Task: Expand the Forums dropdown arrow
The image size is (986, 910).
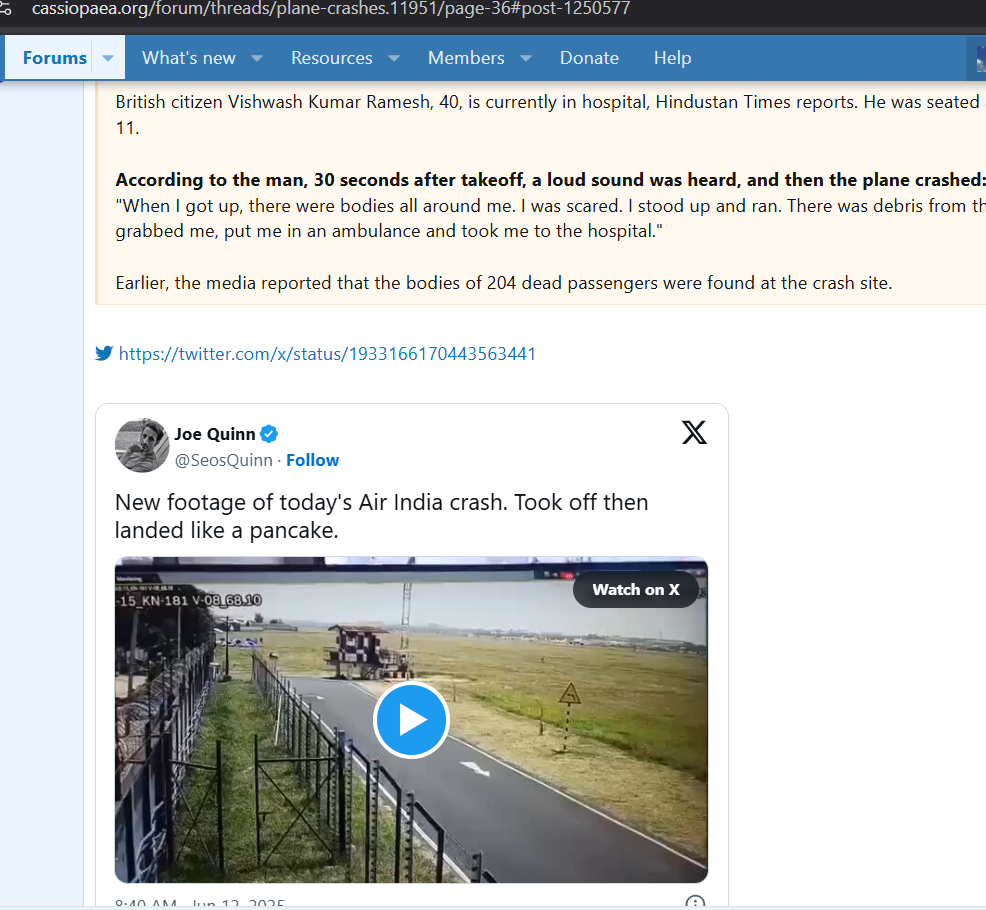Action: [x=108, y=58]
